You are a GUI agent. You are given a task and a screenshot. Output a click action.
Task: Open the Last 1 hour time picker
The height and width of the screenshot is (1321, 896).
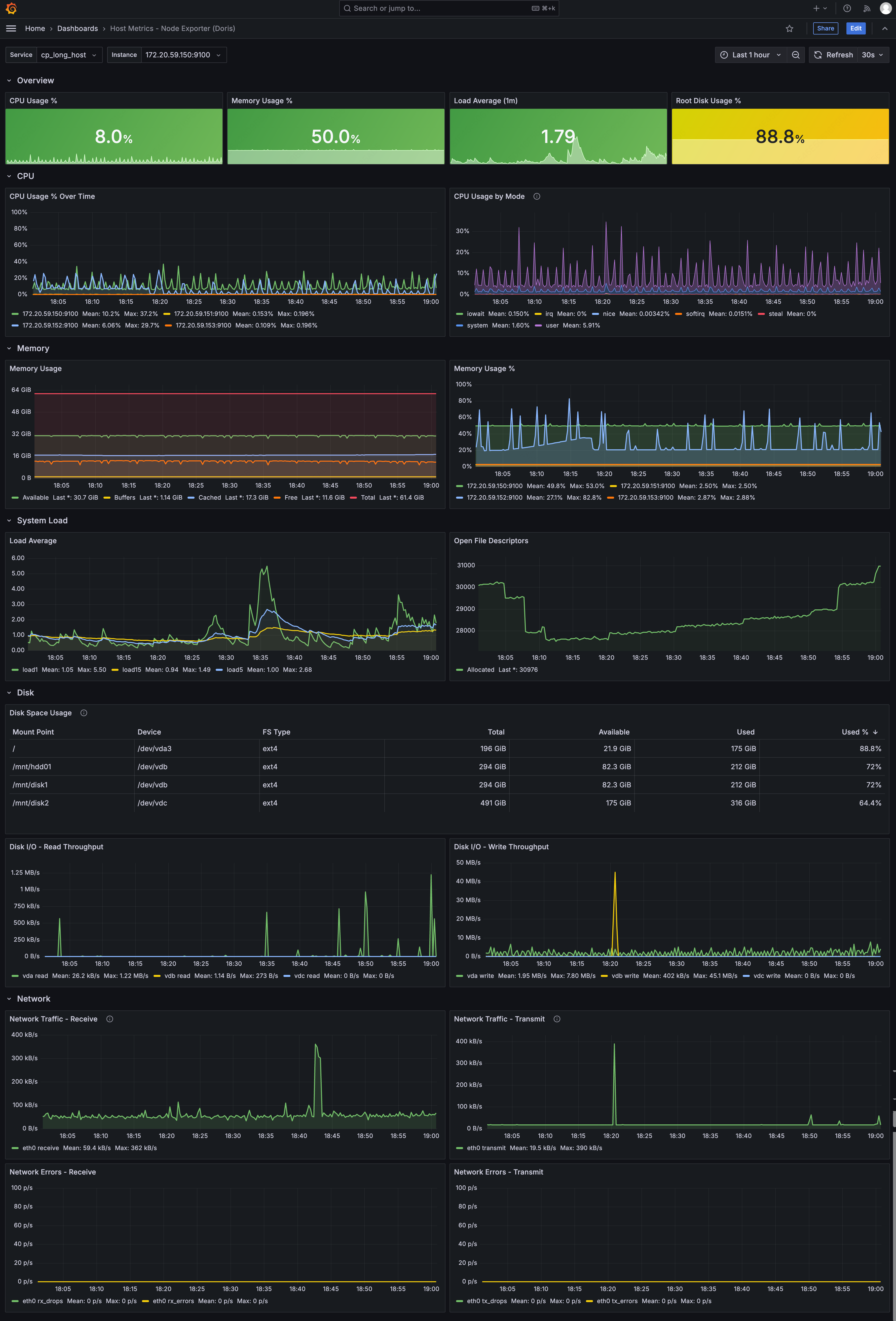pos(751,55)
